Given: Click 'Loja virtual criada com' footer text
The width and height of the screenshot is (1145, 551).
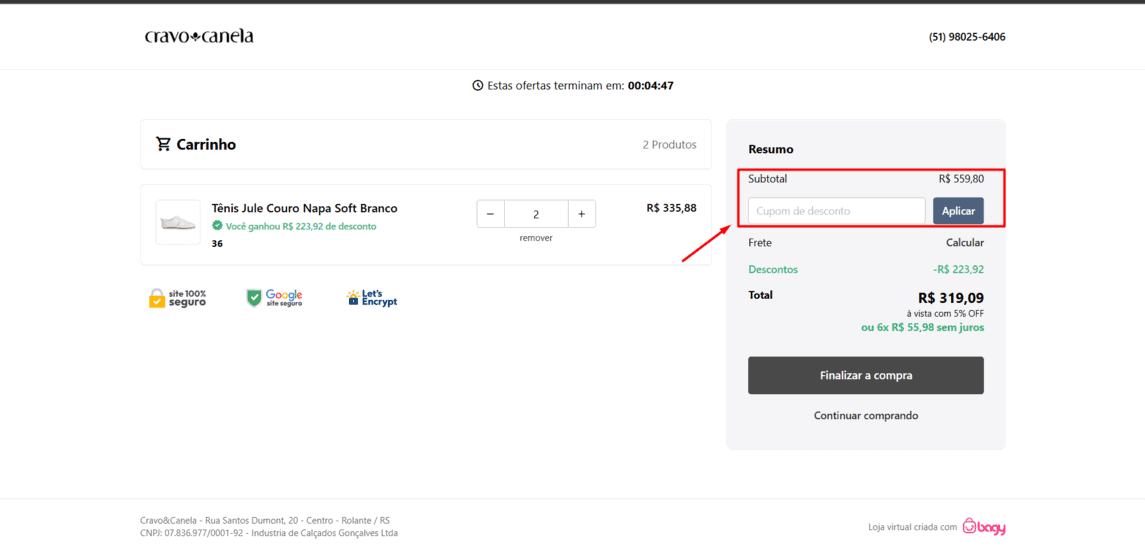Looking at the screenshot, I should [x=912, y=527].
